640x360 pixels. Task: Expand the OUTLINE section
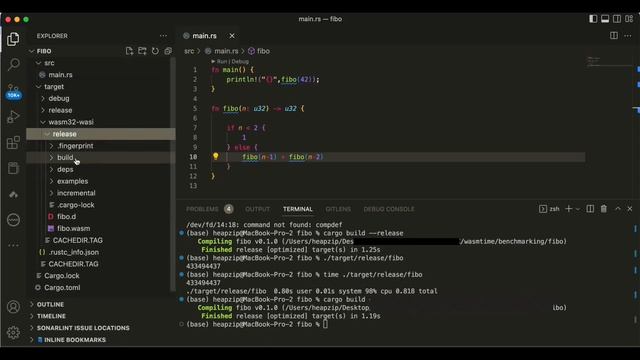[x=50, y=304]
